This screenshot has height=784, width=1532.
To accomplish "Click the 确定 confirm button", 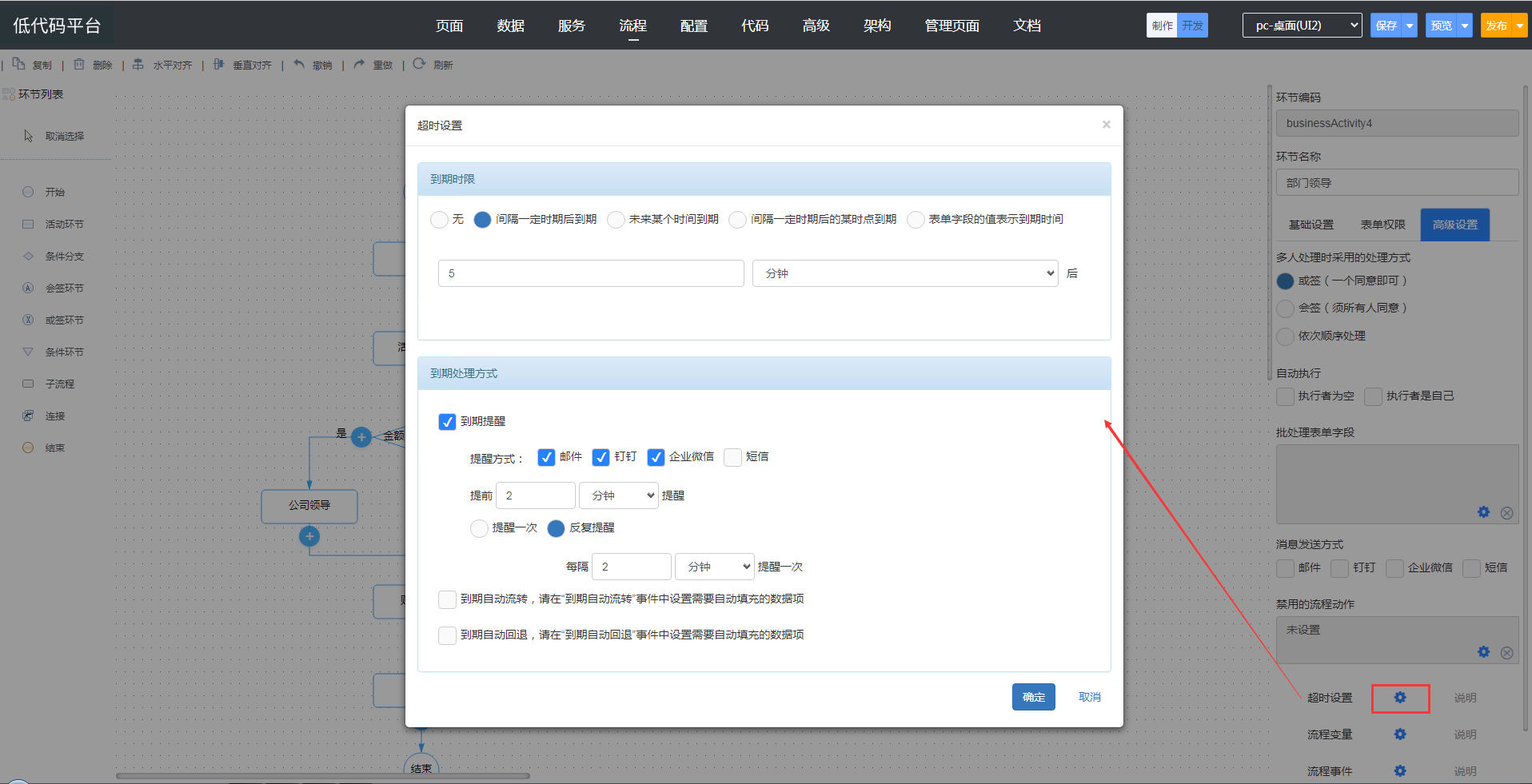I will point(1033,697).
